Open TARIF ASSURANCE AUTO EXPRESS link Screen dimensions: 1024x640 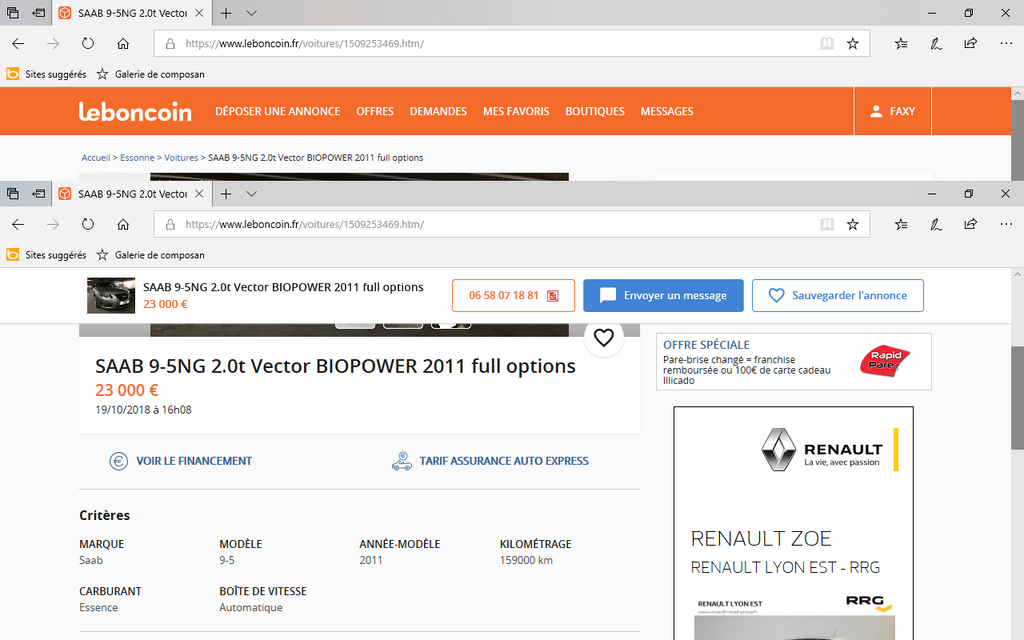click(x=490, y=461)
